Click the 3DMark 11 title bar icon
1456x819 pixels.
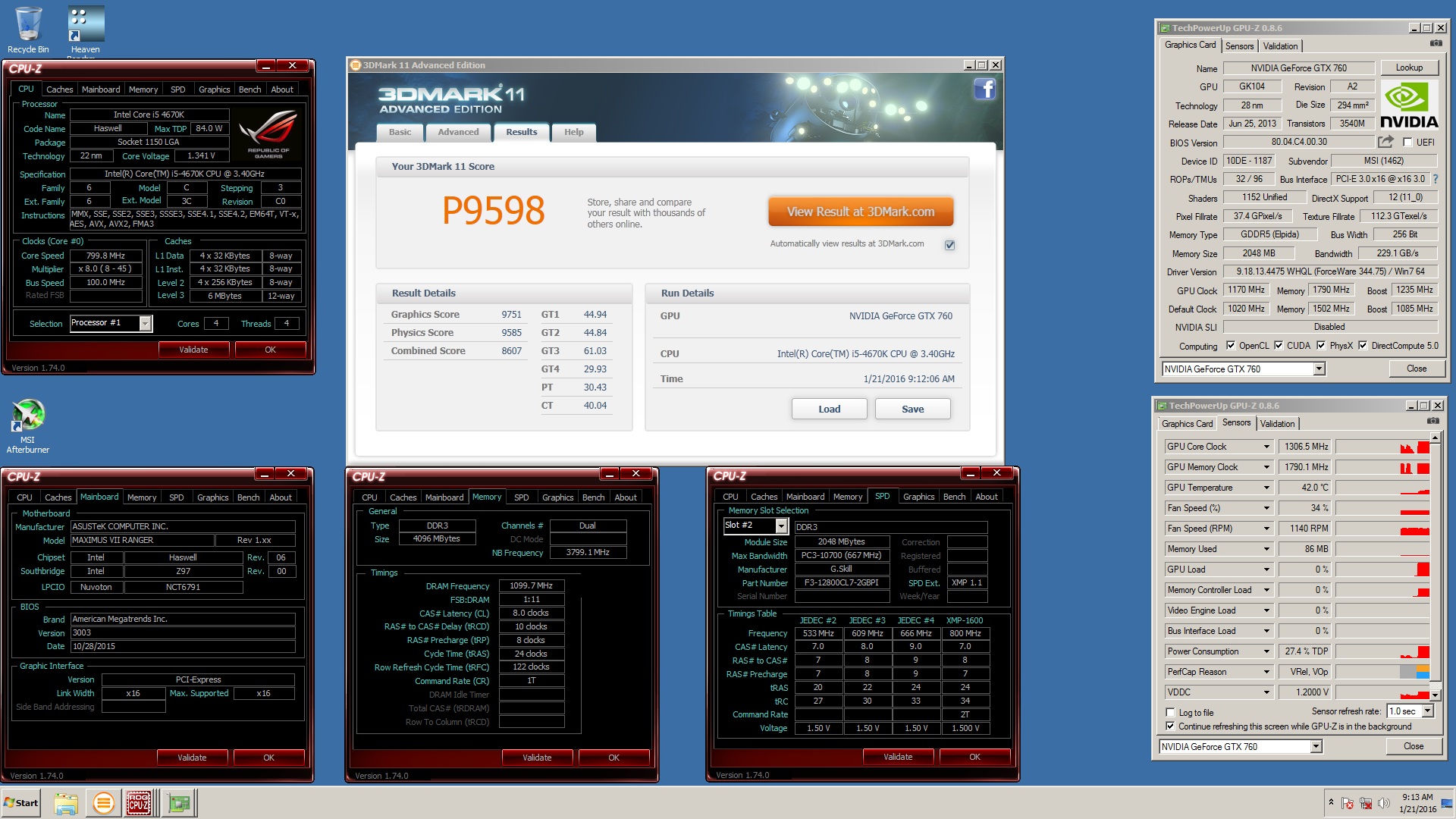tap(355, 65)
